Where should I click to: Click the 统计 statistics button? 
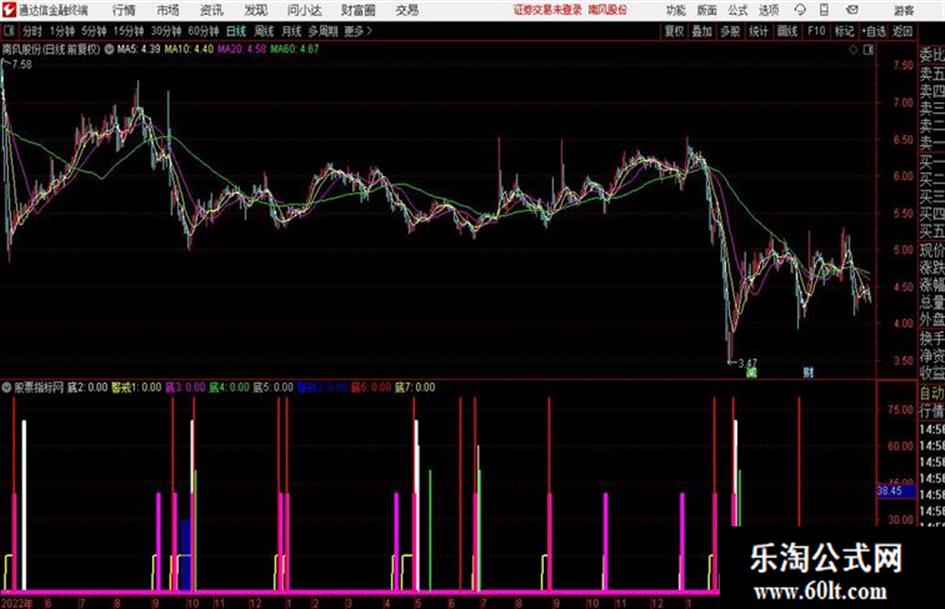pyautogui.click(x=758, y=31)
